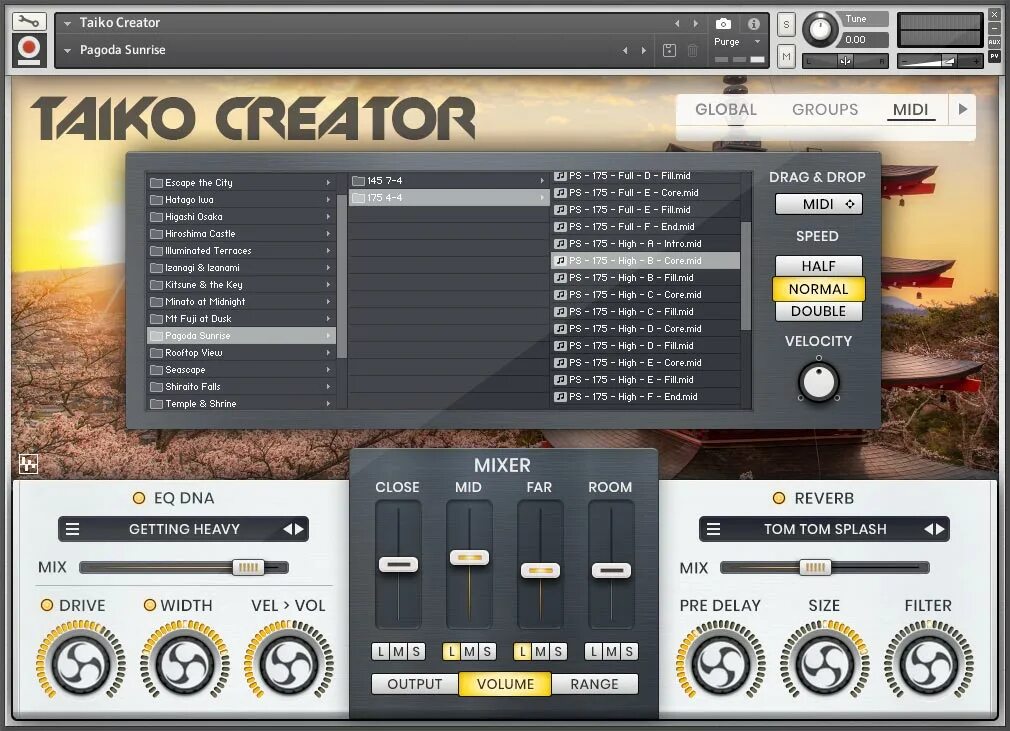The height and width of the screenshot is (731, 1010).
Task: Open the Purge dropdown menu
Action: tap(758, 42)
